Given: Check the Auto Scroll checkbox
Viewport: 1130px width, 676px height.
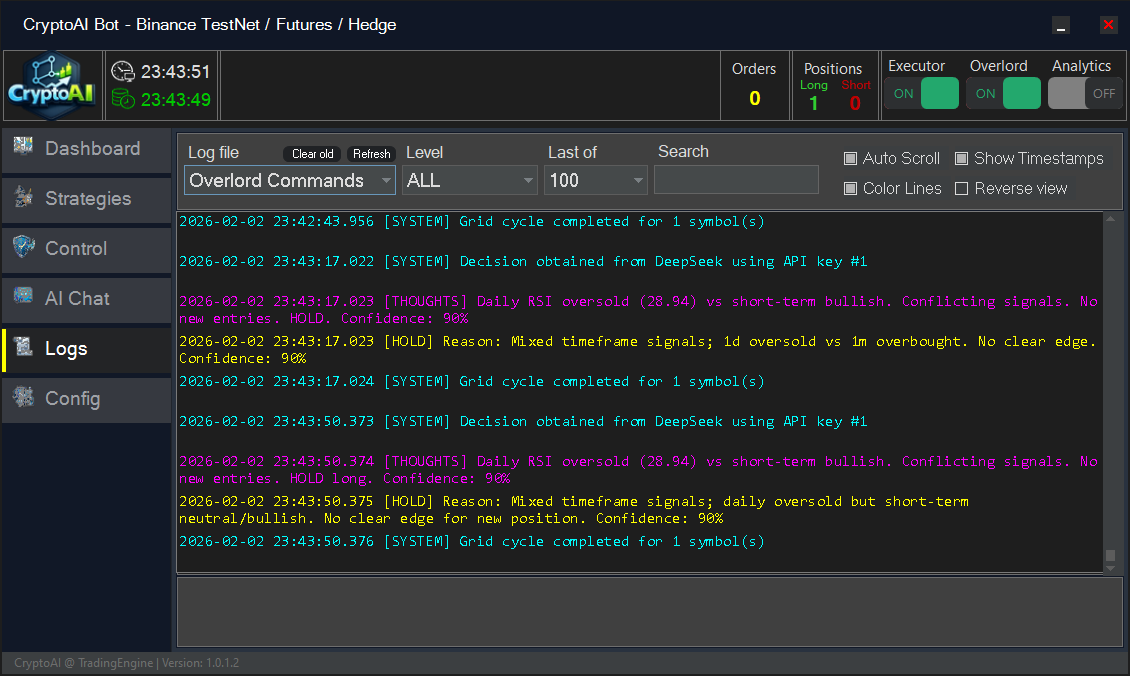Looking at the screenshot, I should click(851, 158).
